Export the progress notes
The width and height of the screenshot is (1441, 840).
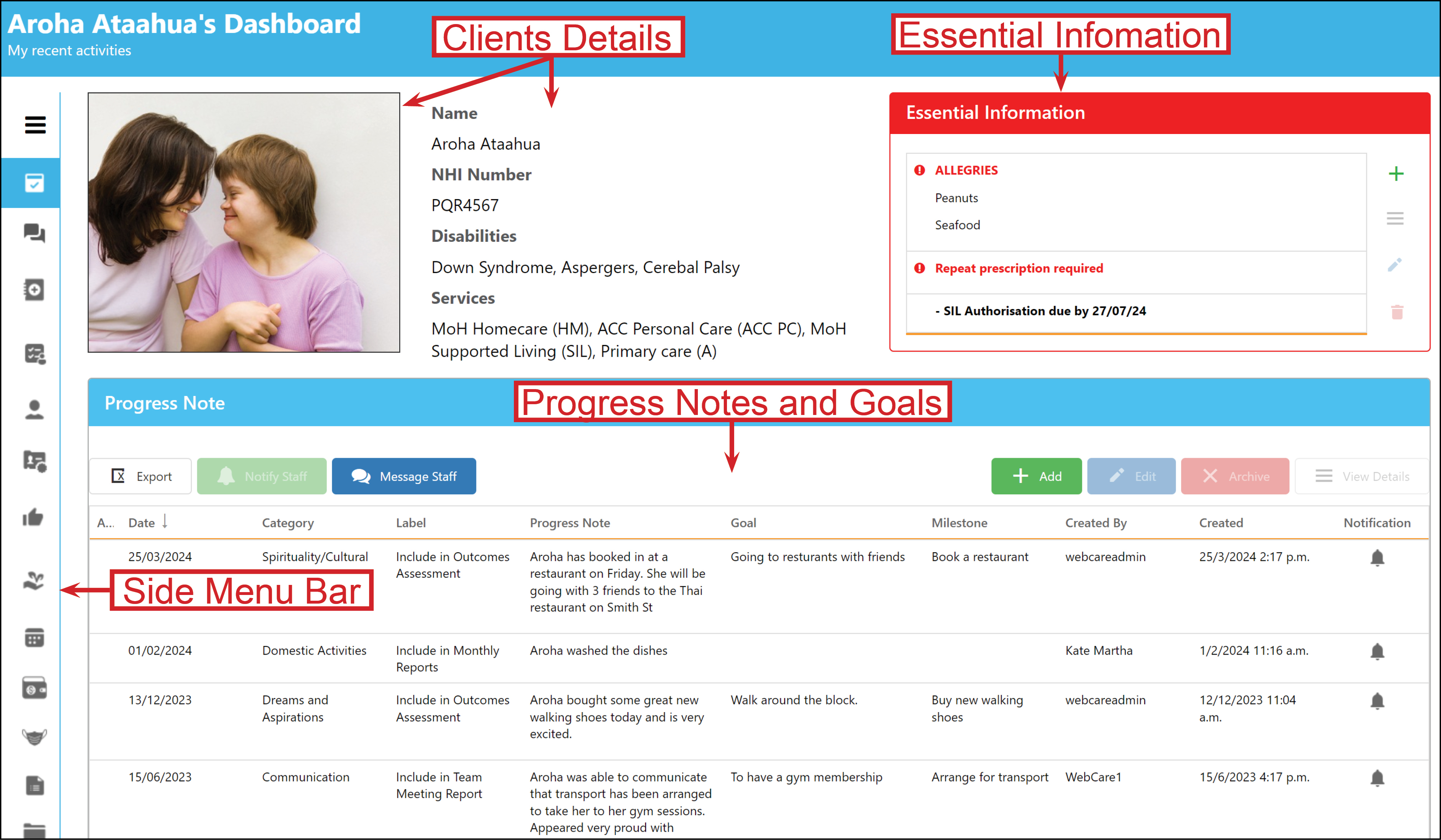pyautogui.click(x=141, y=476)
